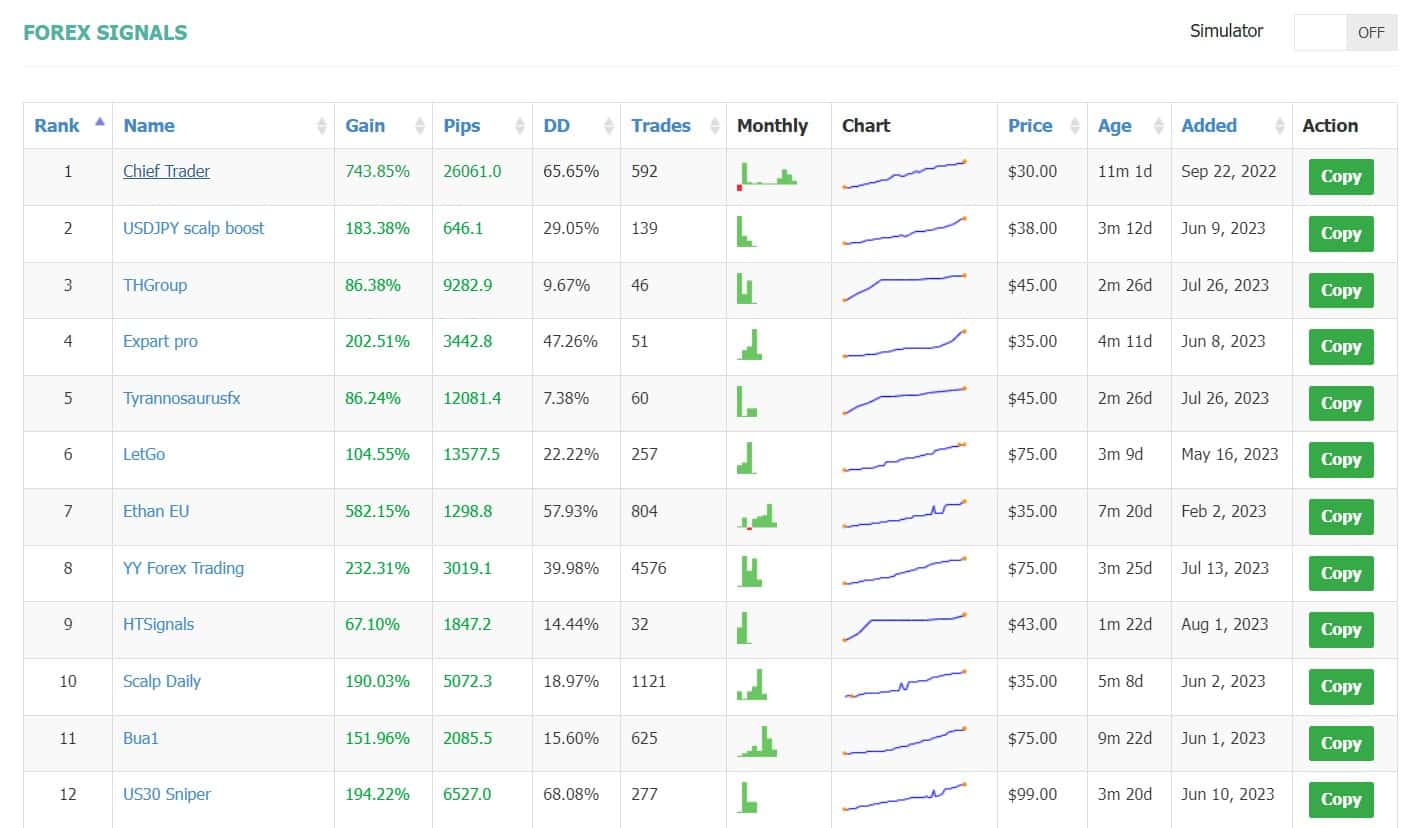This screenshot has height=828, width=1416.
Task: Select the Sep 22, 2022 date
Action: pos(1229,171)
